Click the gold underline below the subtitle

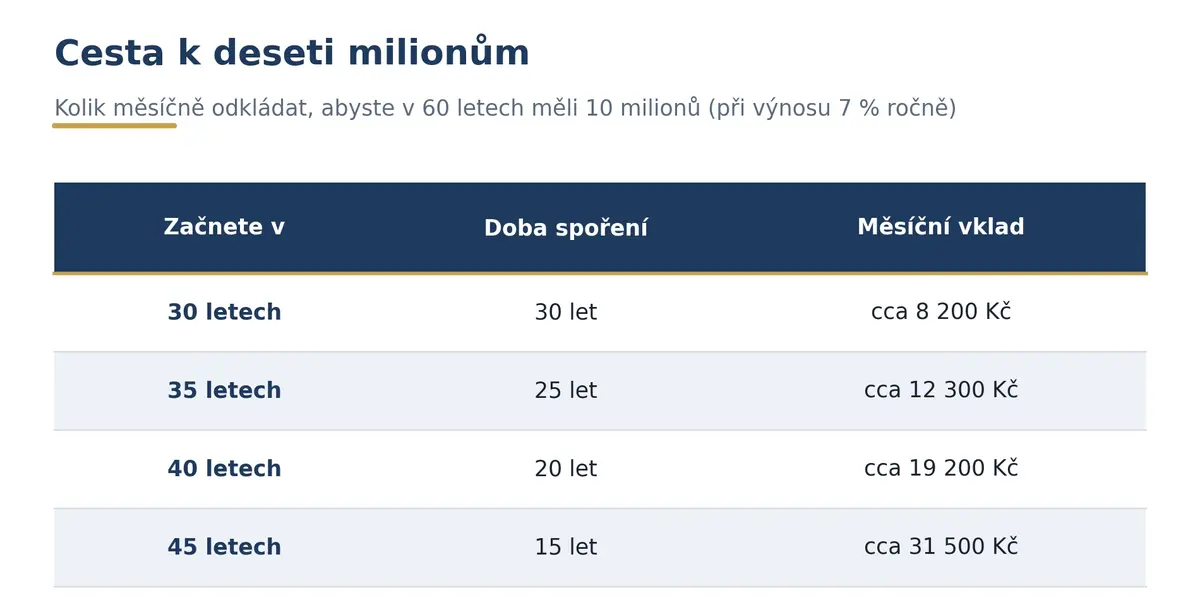click(x=115, y=126)
